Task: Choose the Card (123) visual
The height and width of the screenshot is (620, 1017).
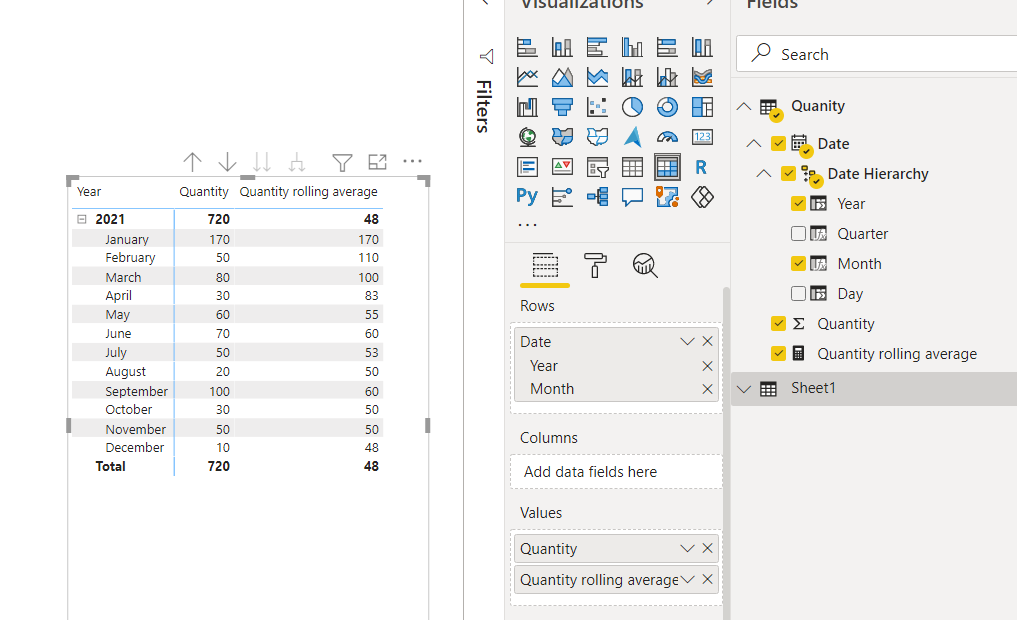Action: click(x=702, y=137)
